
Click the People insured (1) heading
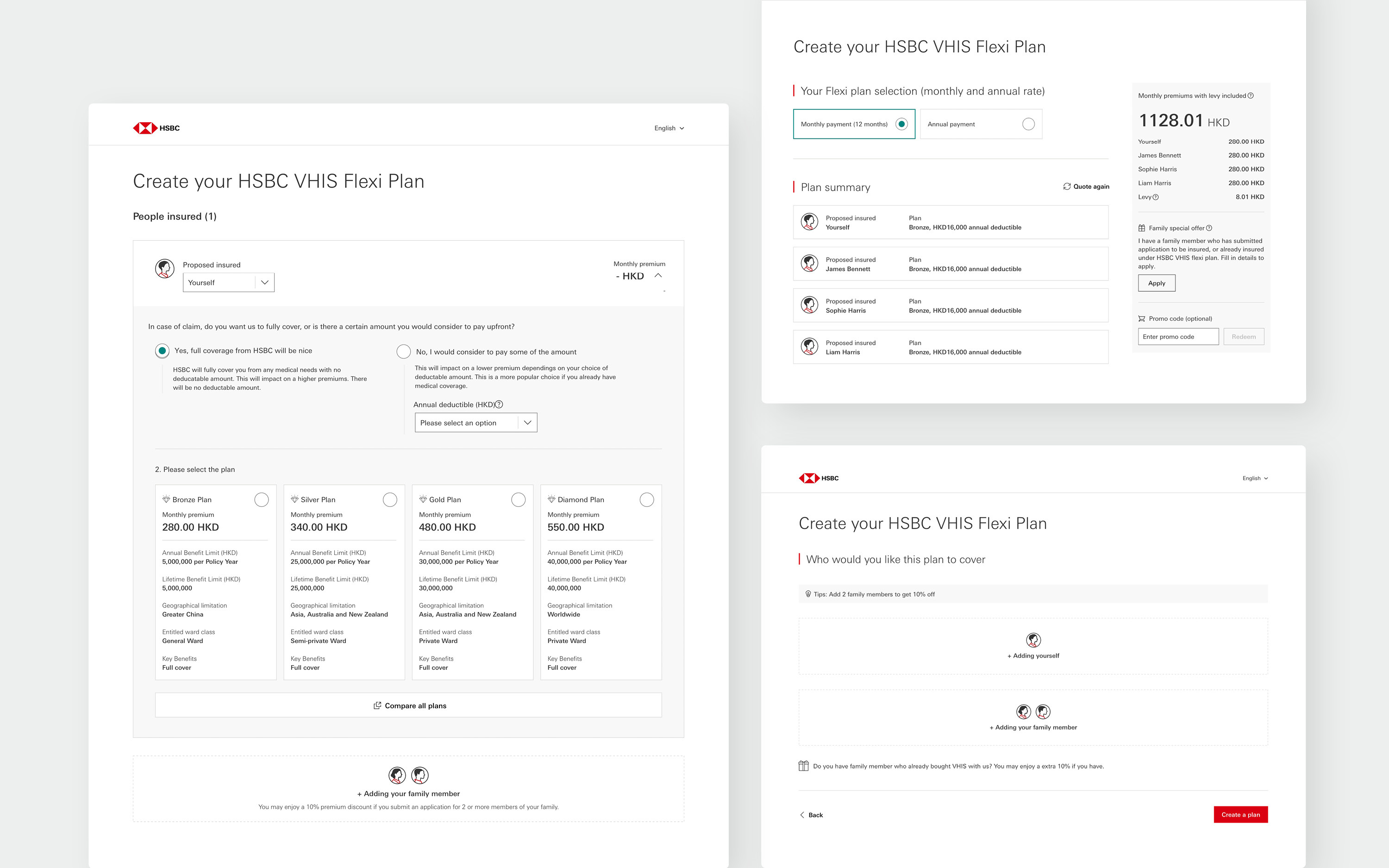click(x=175, y=217)
